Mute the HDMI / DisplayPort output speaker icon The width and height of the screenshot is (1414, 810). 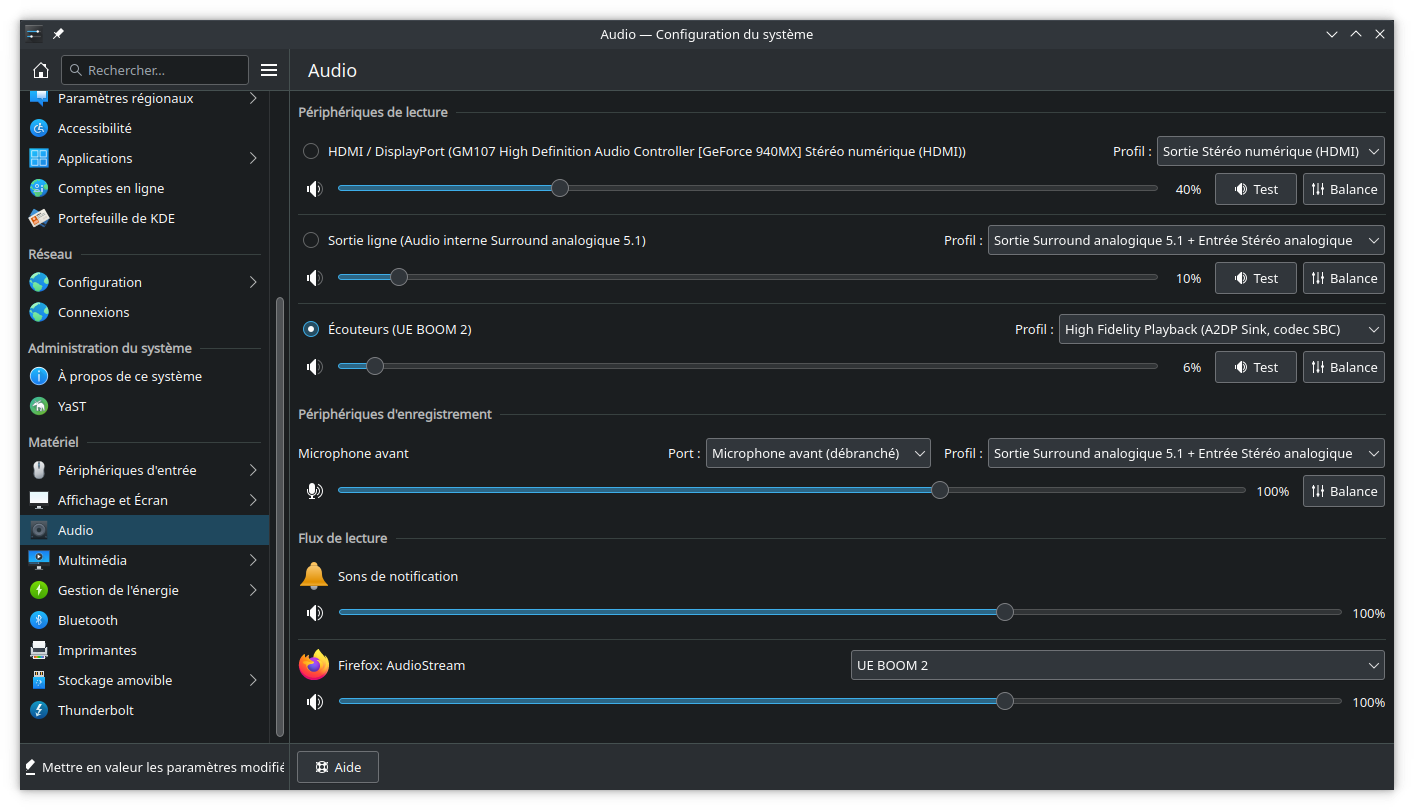click(x=315, y=189)
